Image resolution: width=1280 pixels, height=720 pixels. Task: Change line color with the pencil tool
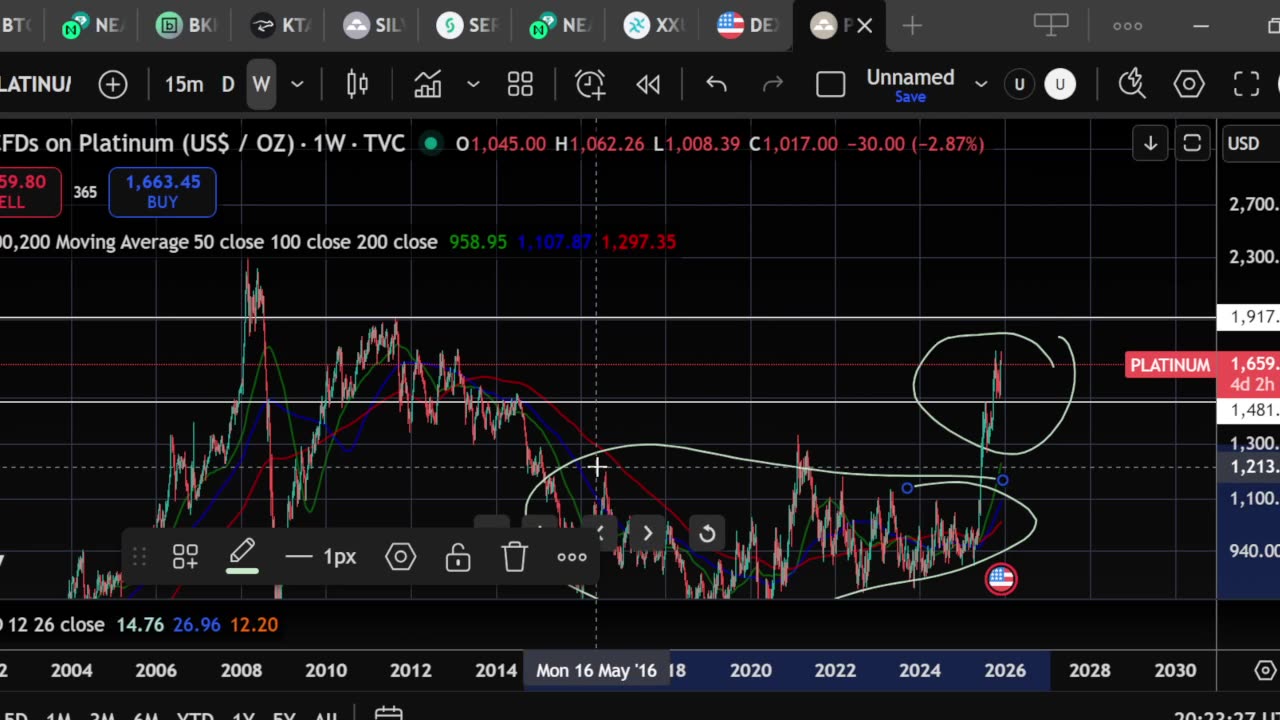pos(243,556)
